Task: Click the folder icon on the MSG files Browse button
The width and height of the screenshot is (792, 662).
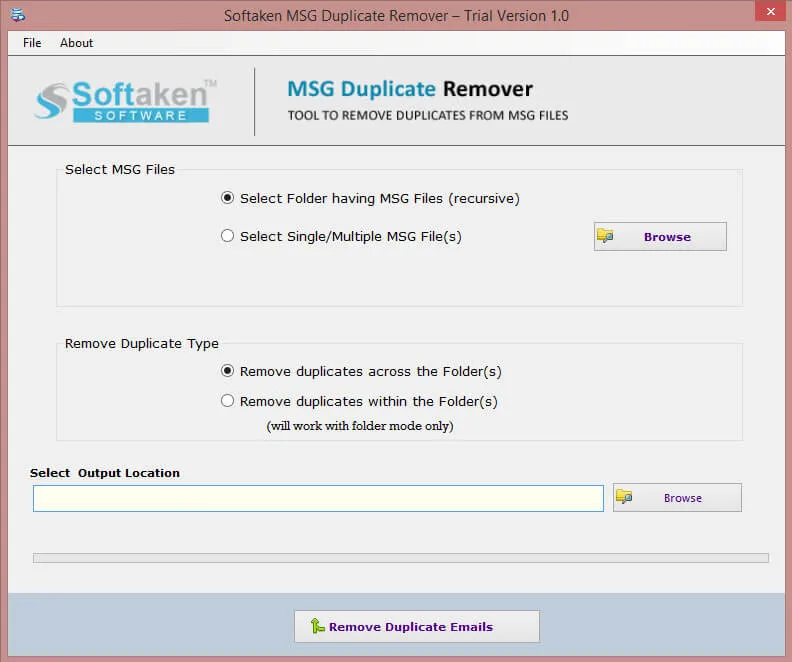Action: (605, 237)
